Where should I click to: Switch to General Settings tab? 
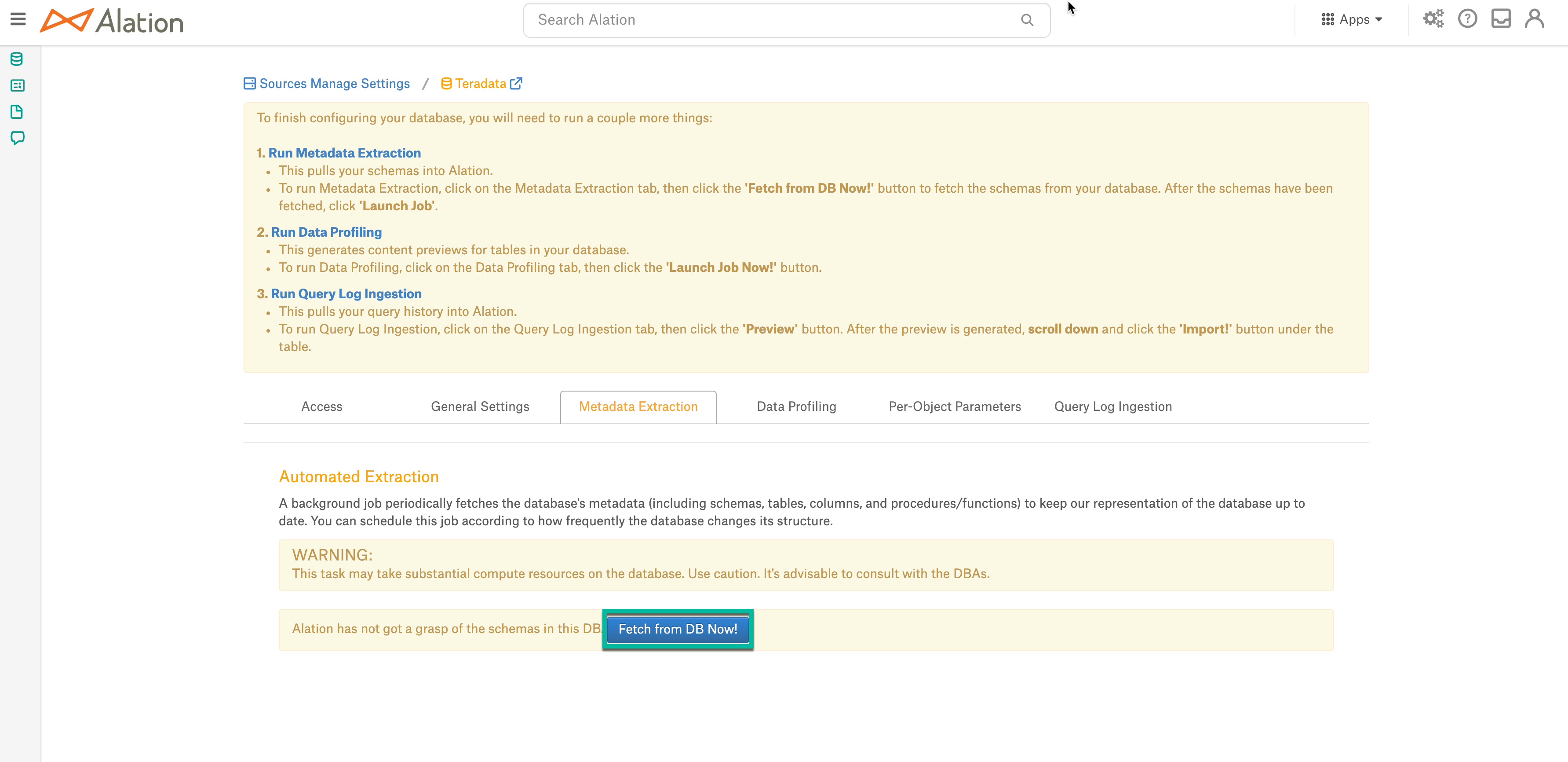pos(480,407)
